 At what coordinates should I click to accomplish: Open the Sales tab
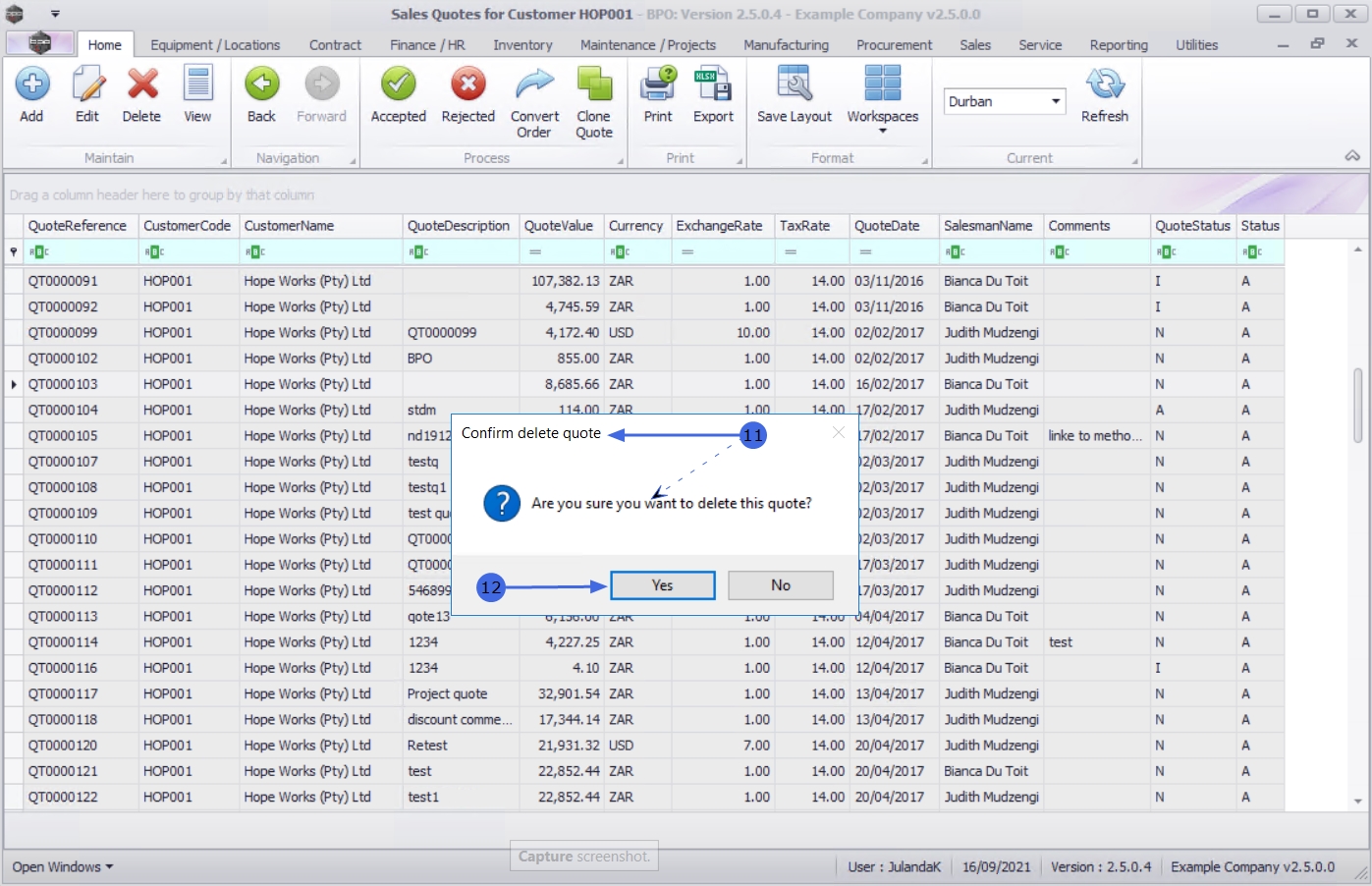[975, 45]
